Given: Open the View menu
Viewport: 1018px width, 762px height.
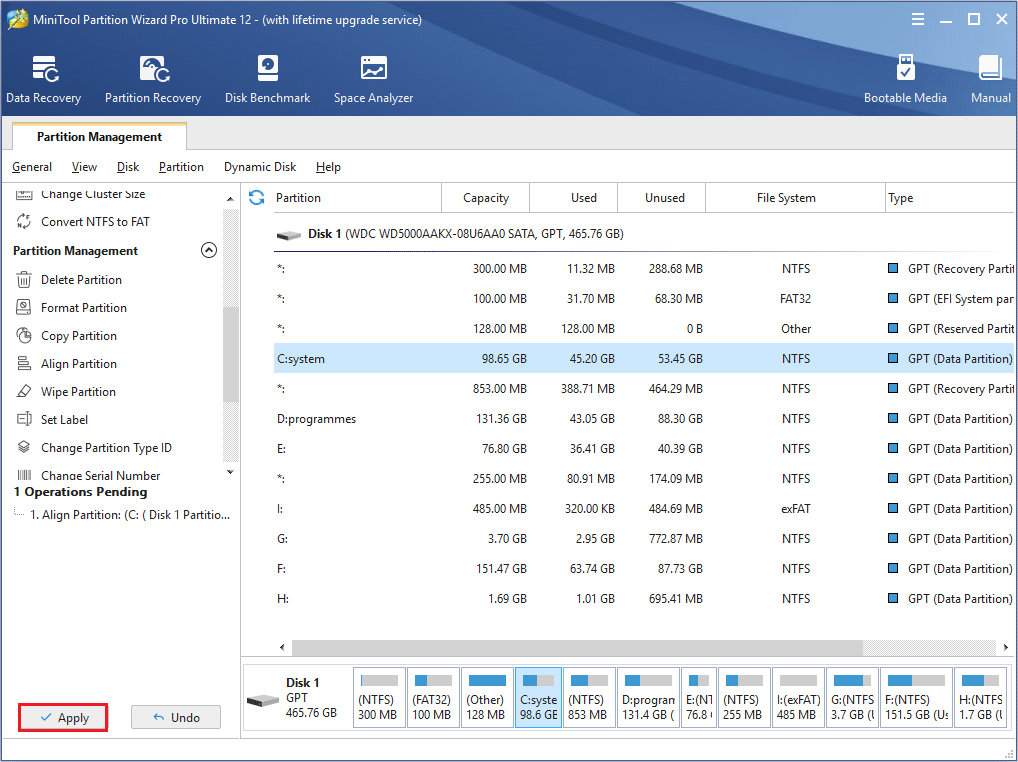Looking at the screenshot, I should (x=84, y=167).
